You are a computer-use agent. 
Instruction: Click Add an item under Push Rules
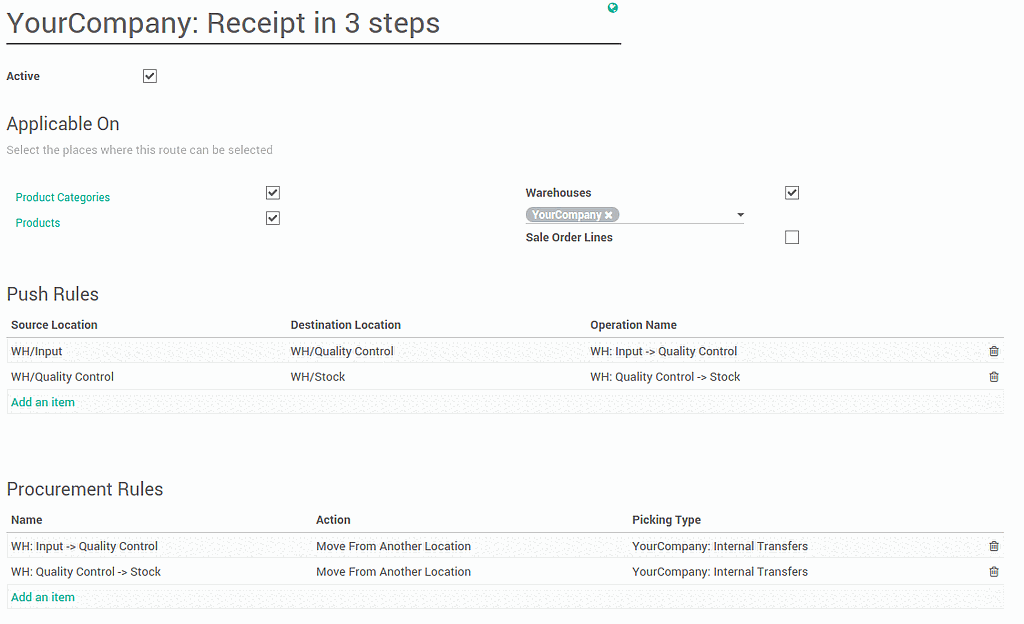tap(43, 402)
